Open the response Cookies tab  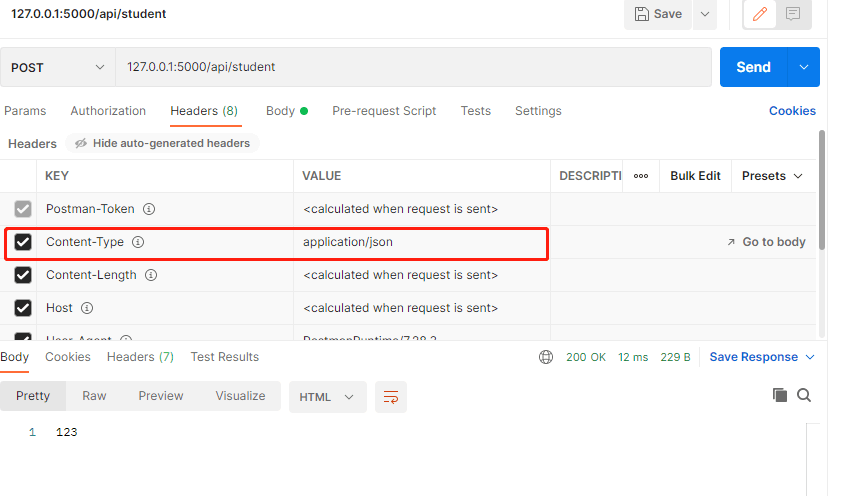[68, 357]
